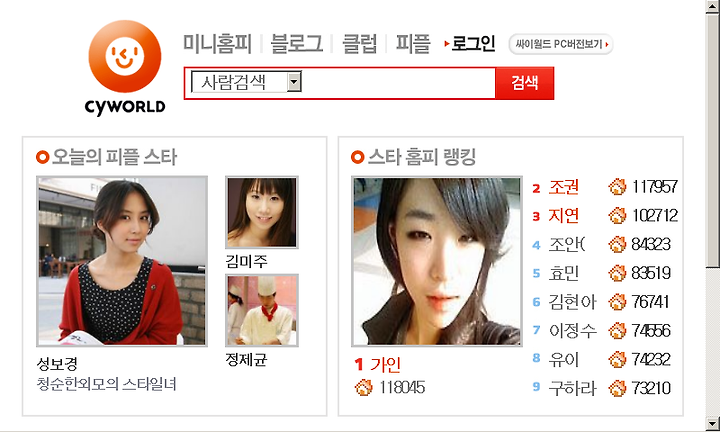Open the 사람검색 search type dropdown

pos(246,82)
